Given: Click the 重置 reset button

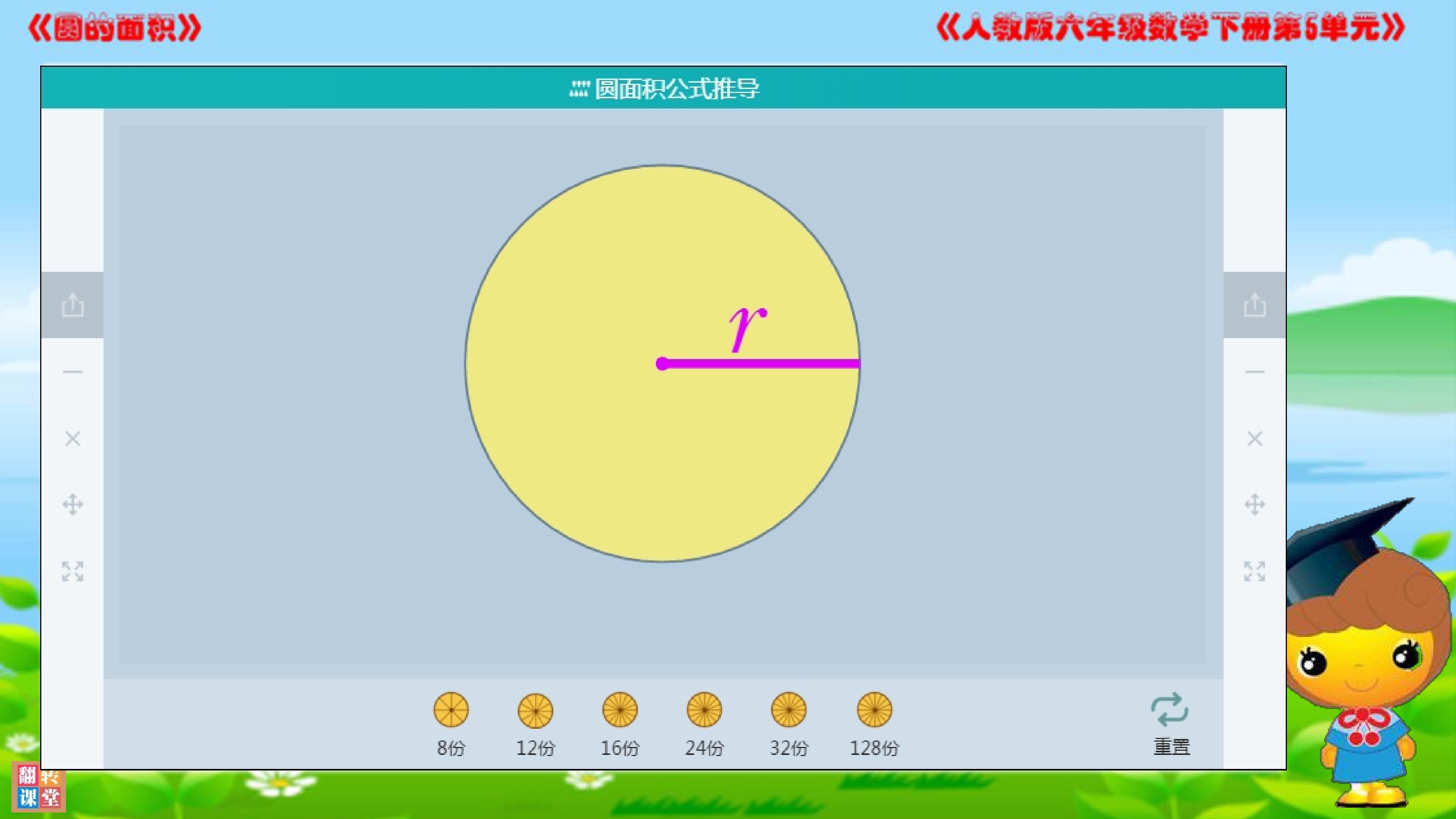Looking at the screenshot, I should pyautogui.click(x=1170, y=724).
